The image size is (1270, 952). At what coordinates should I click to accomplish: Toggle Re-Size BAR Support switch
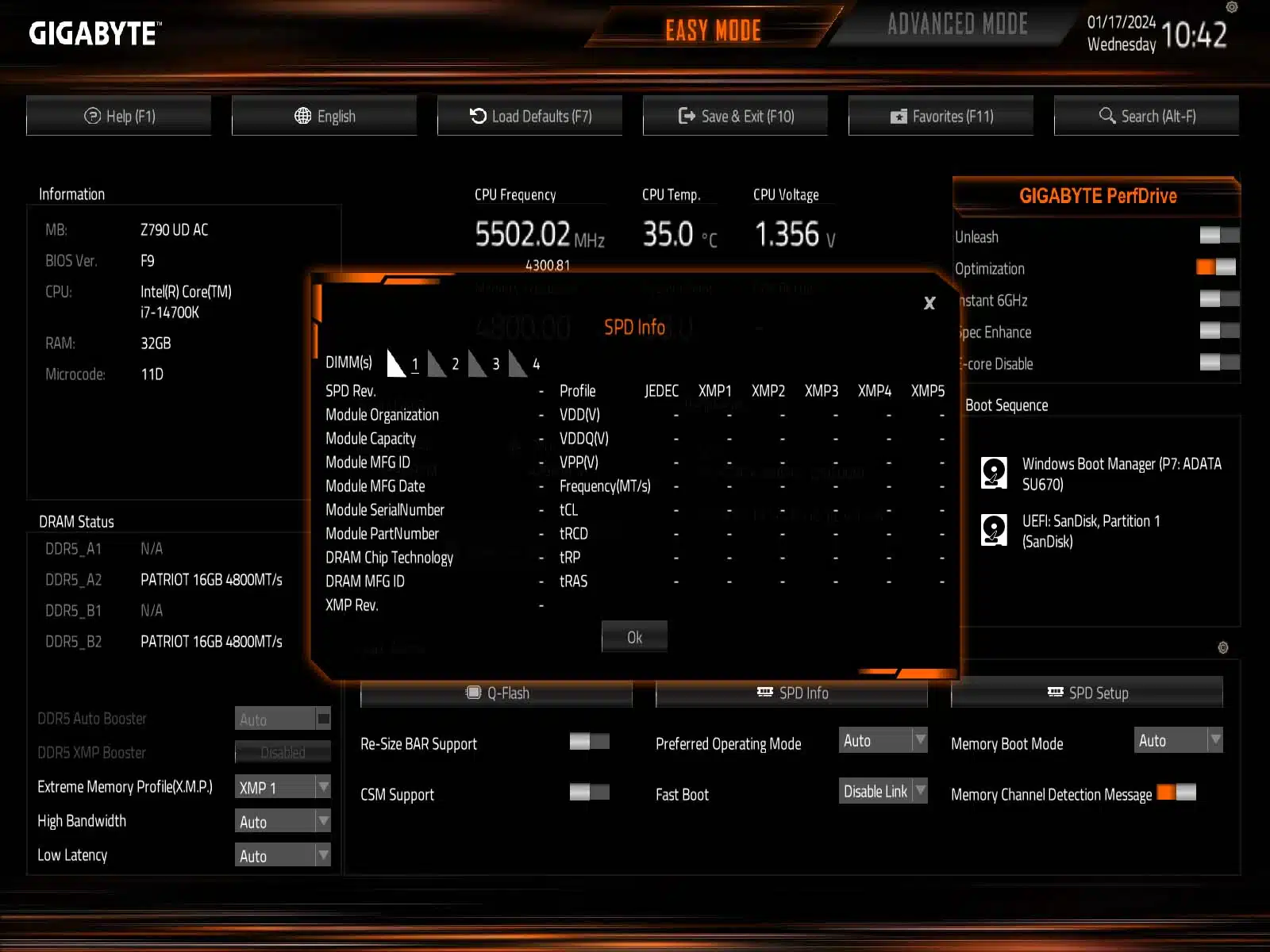pyautogui.click(x=590, y=742)
